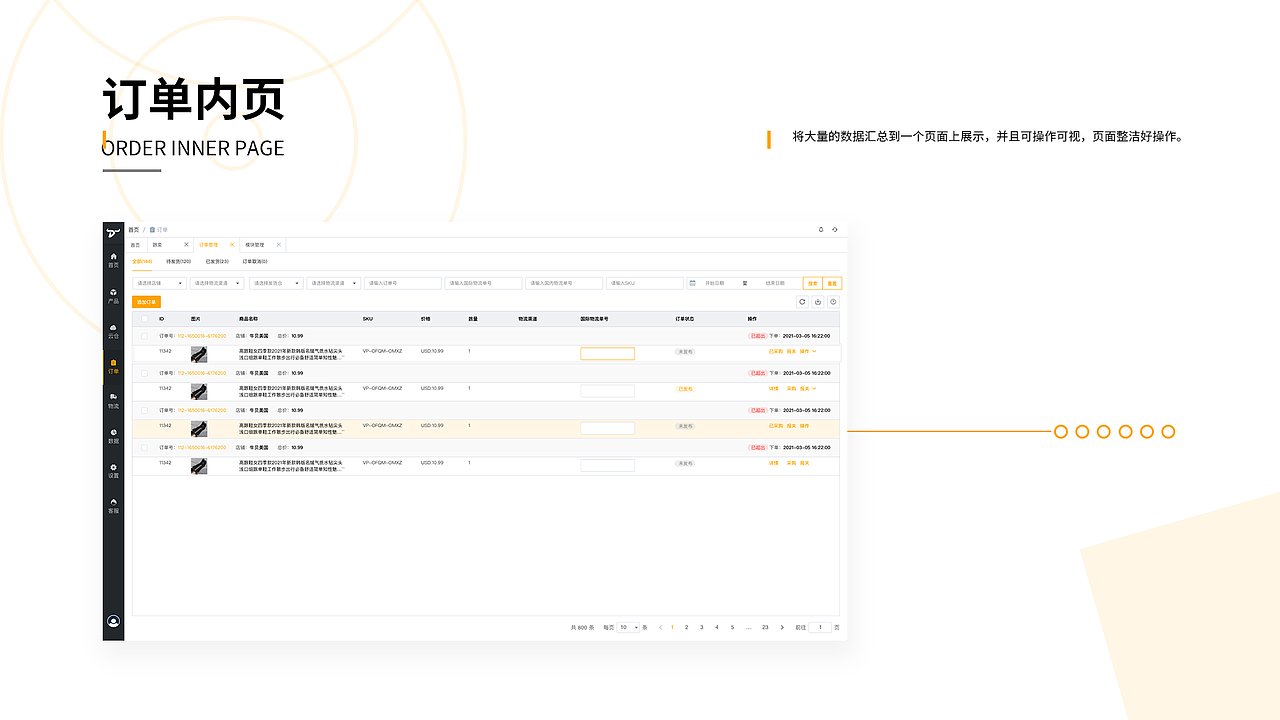Refresh the order table with the refresh icon
Viewport: 1280px width, 720px height.
pyautogui.click(x=802, y=302)
